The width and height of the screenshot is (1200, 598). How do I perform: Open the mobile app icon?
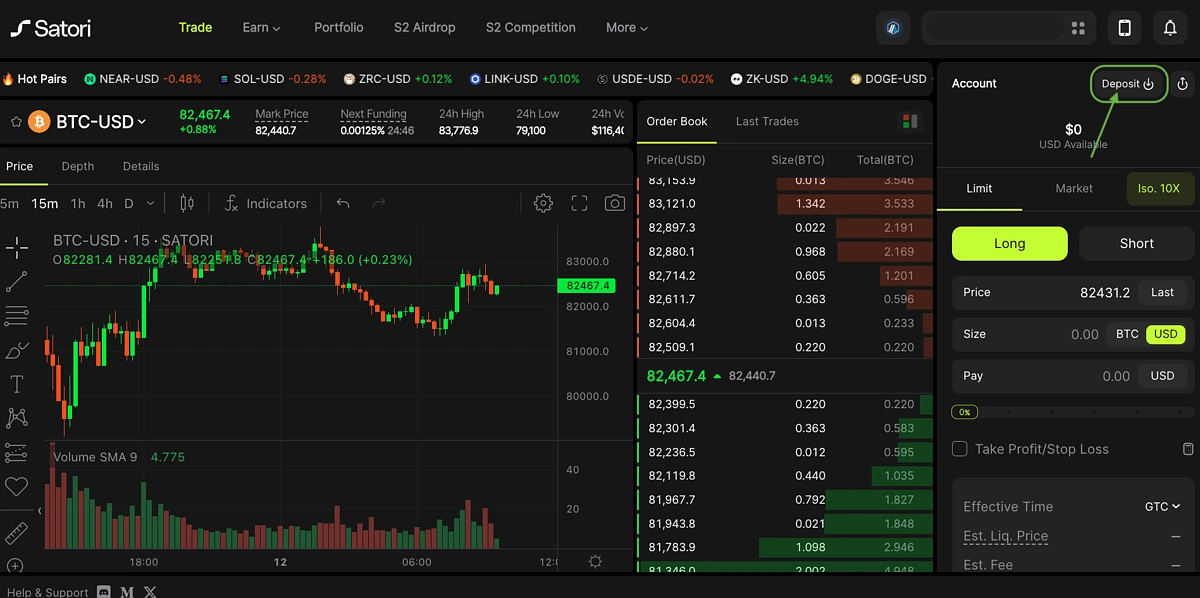coord(1125,28)
